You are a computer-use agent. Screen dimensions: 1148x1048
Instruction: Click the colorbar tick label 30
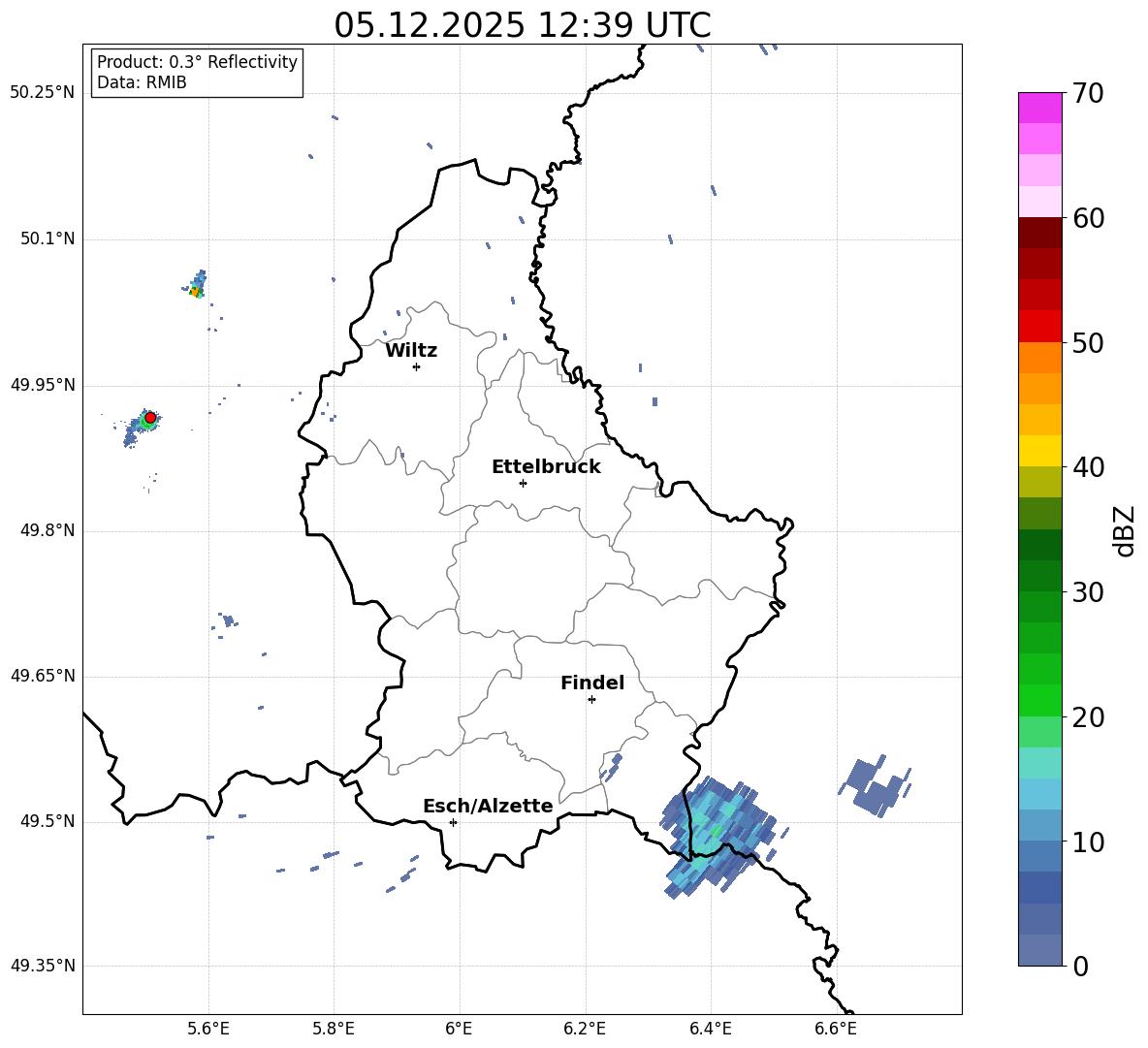tap(1088, 592)
